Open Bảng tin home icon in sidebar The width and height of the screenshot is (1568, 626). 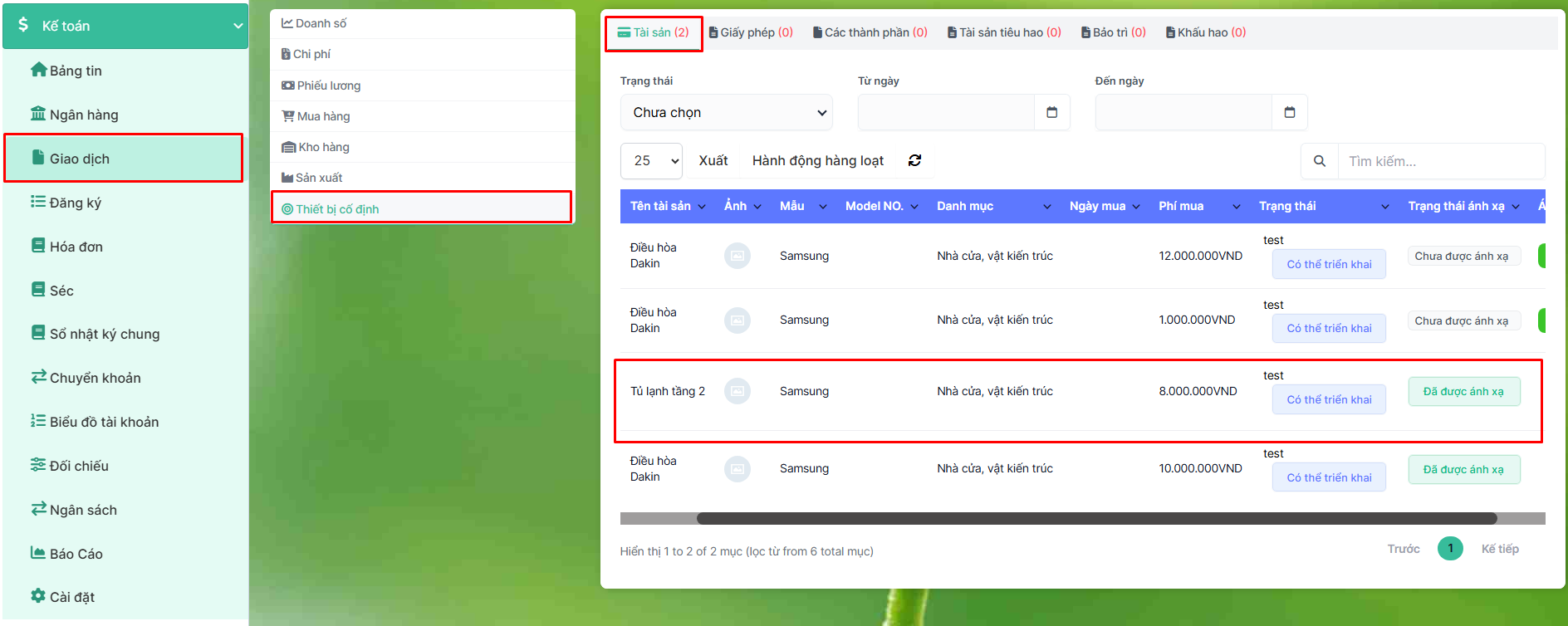tap(38, 70)
